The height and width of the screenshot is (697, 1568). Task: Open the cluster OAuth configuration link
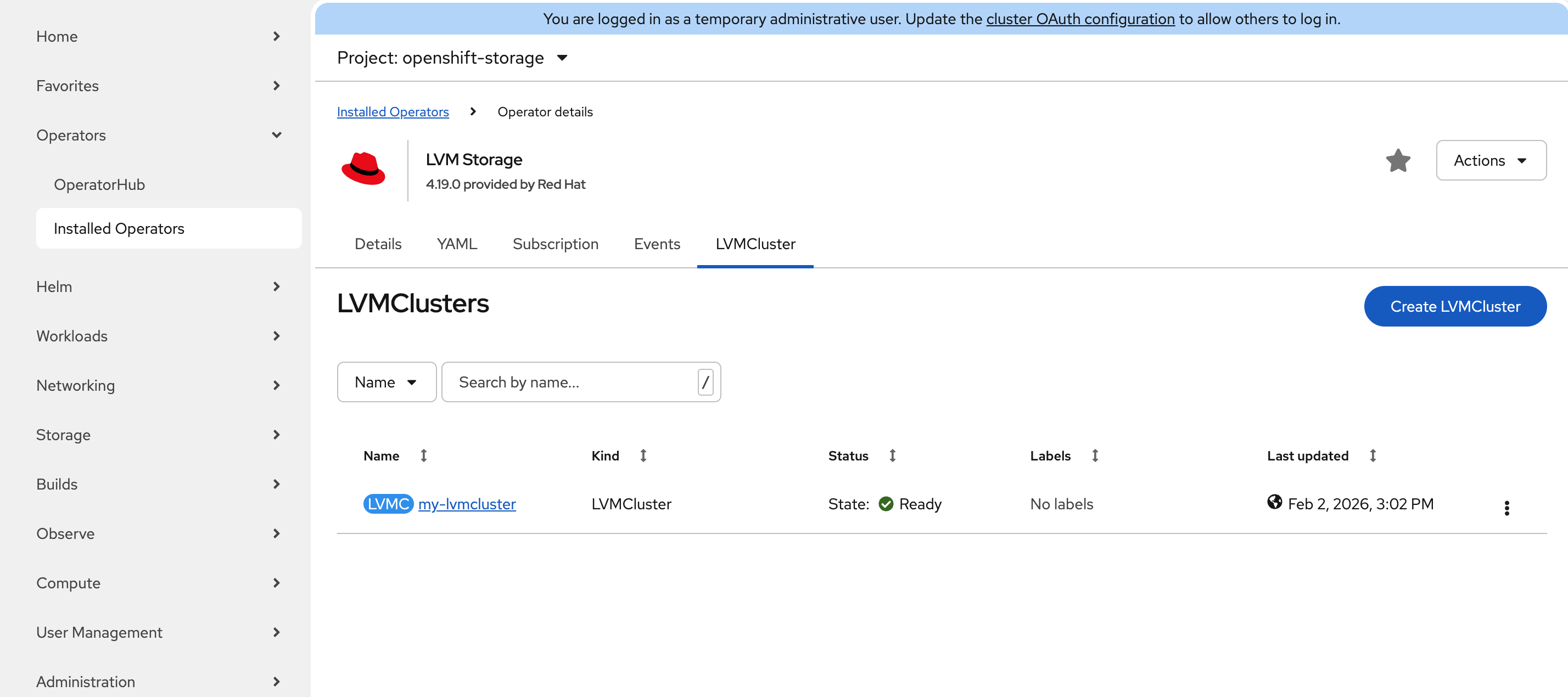(x=1080, y=19)
